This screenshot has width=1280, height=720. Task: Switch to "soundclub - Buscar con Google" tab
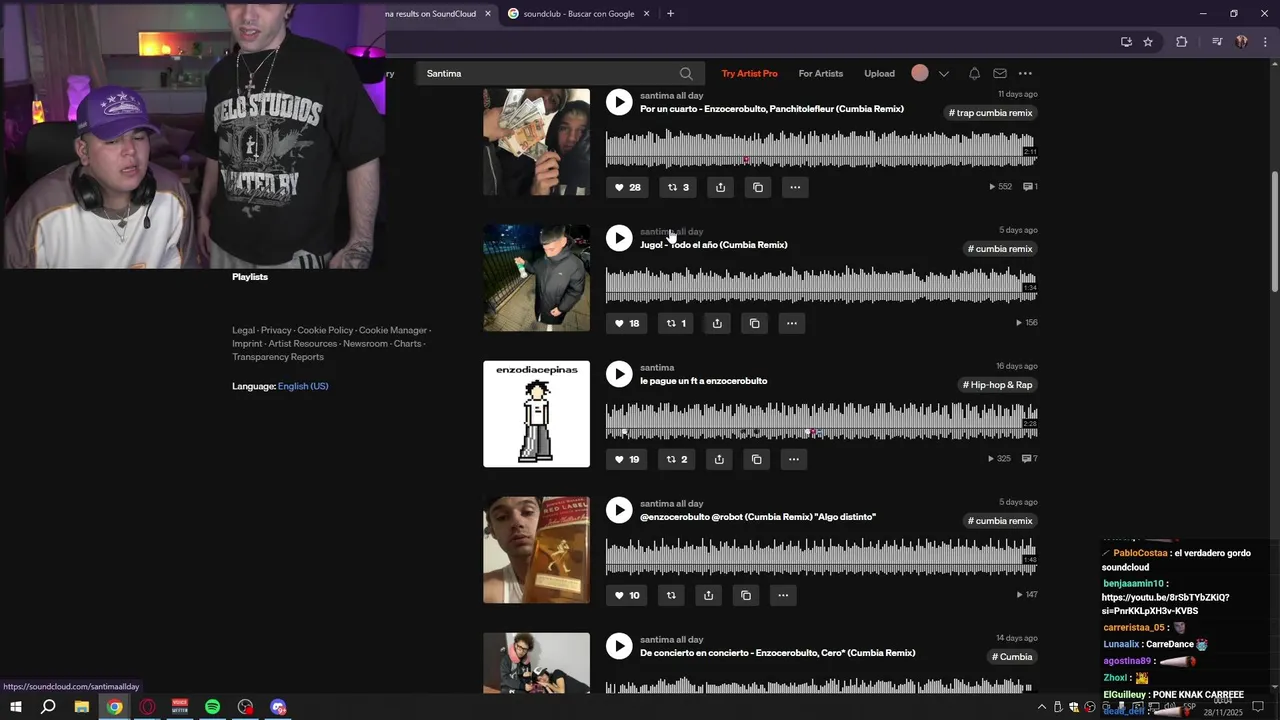click(x=579, y=14)
